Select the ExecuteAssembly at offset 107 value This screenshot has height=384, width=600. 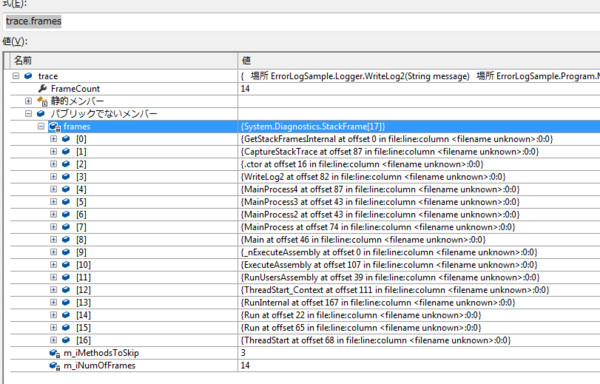click(389, 265)
